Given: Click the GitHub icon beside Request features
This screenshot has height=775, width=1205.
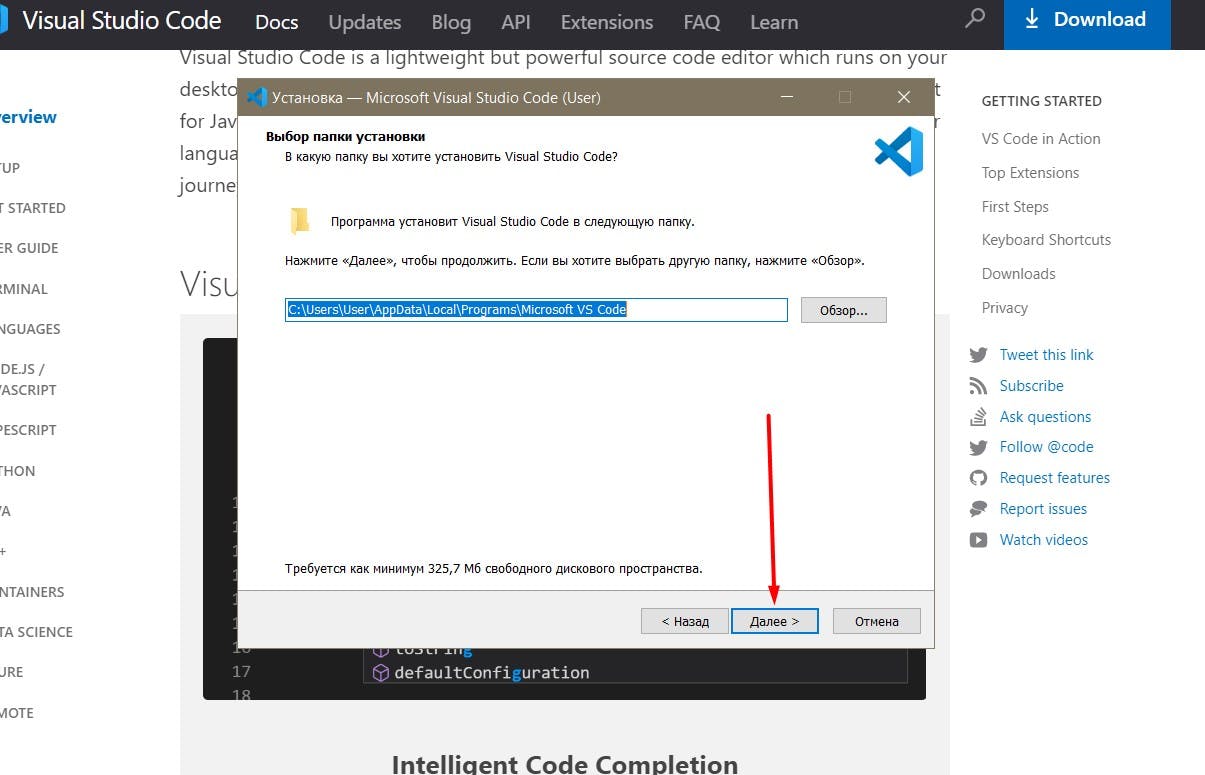Looking at the screenshot, I should [x=978, y=478].
